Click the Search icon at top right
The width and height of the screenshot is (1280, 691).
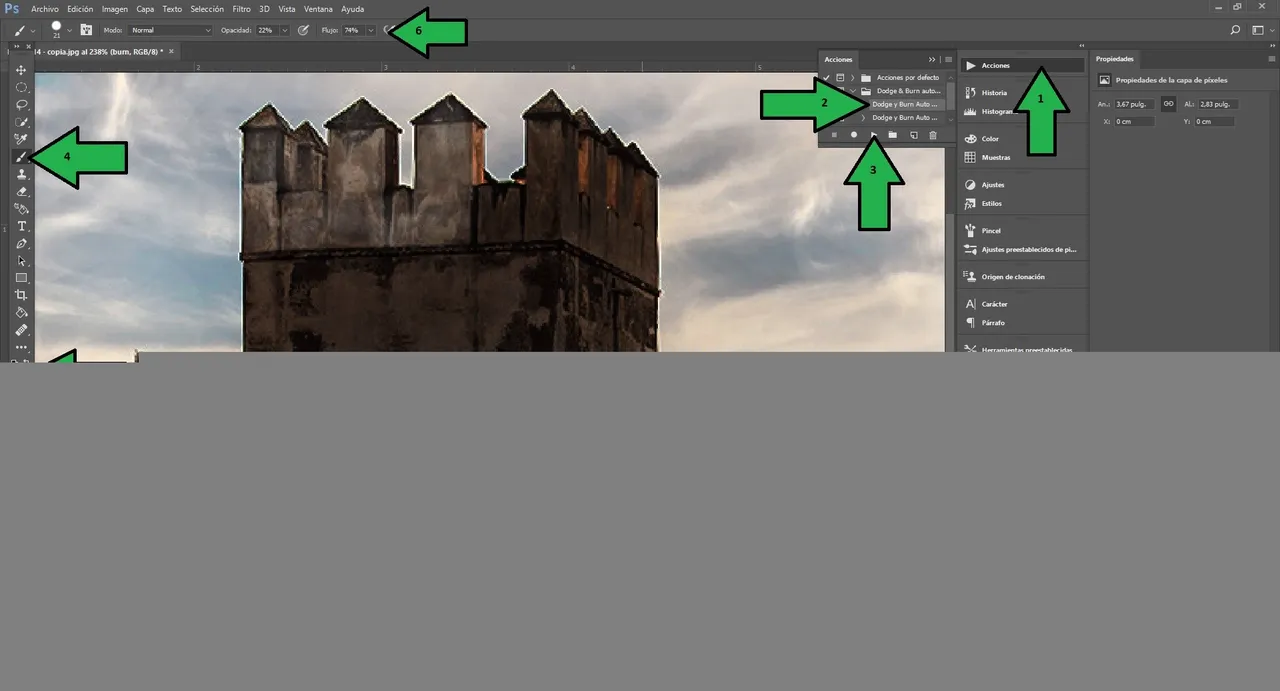coord(1235,30)
